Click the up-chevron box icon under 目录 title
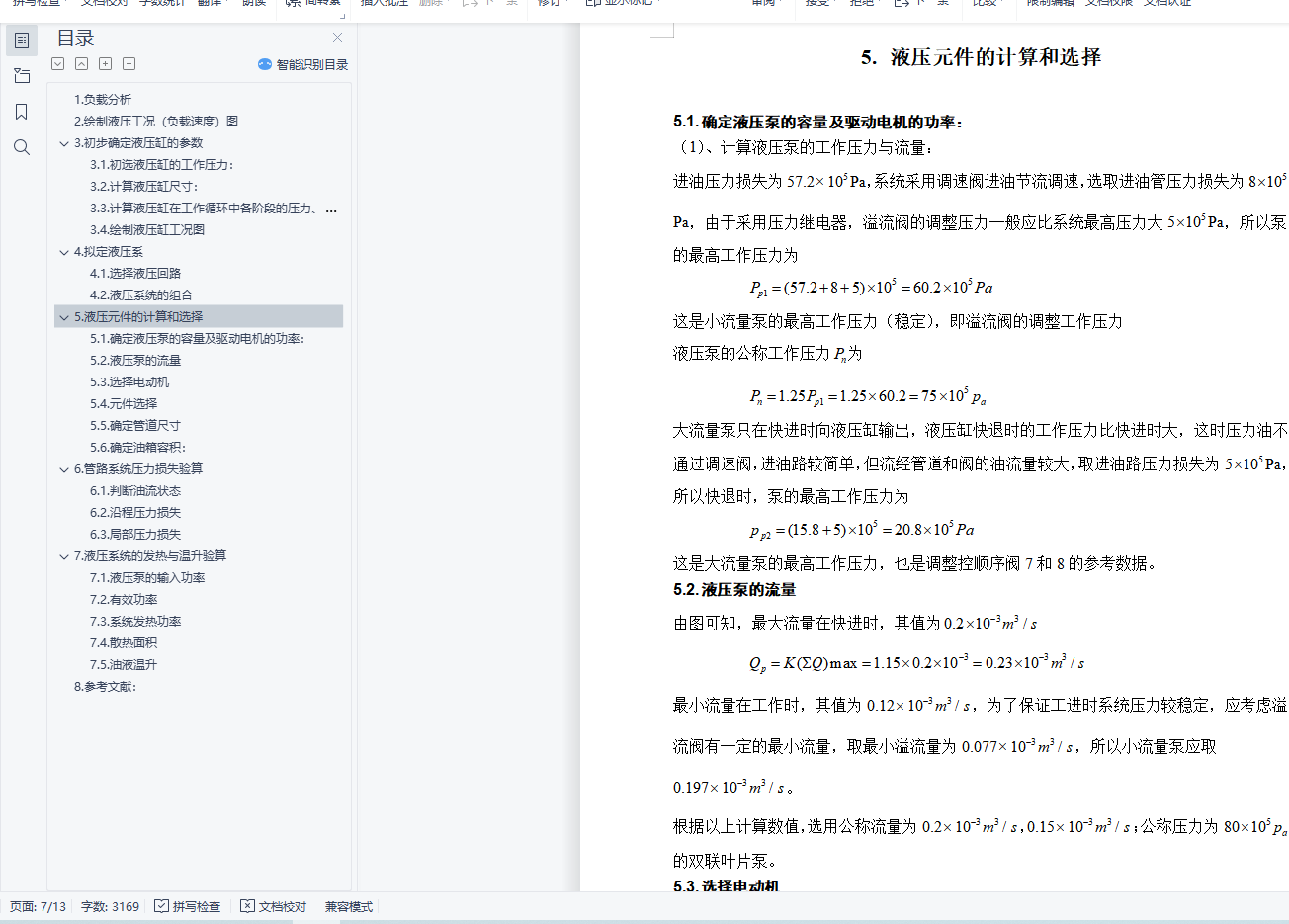The height and width of the screenshot is (924, 1289). coord(81,64)
